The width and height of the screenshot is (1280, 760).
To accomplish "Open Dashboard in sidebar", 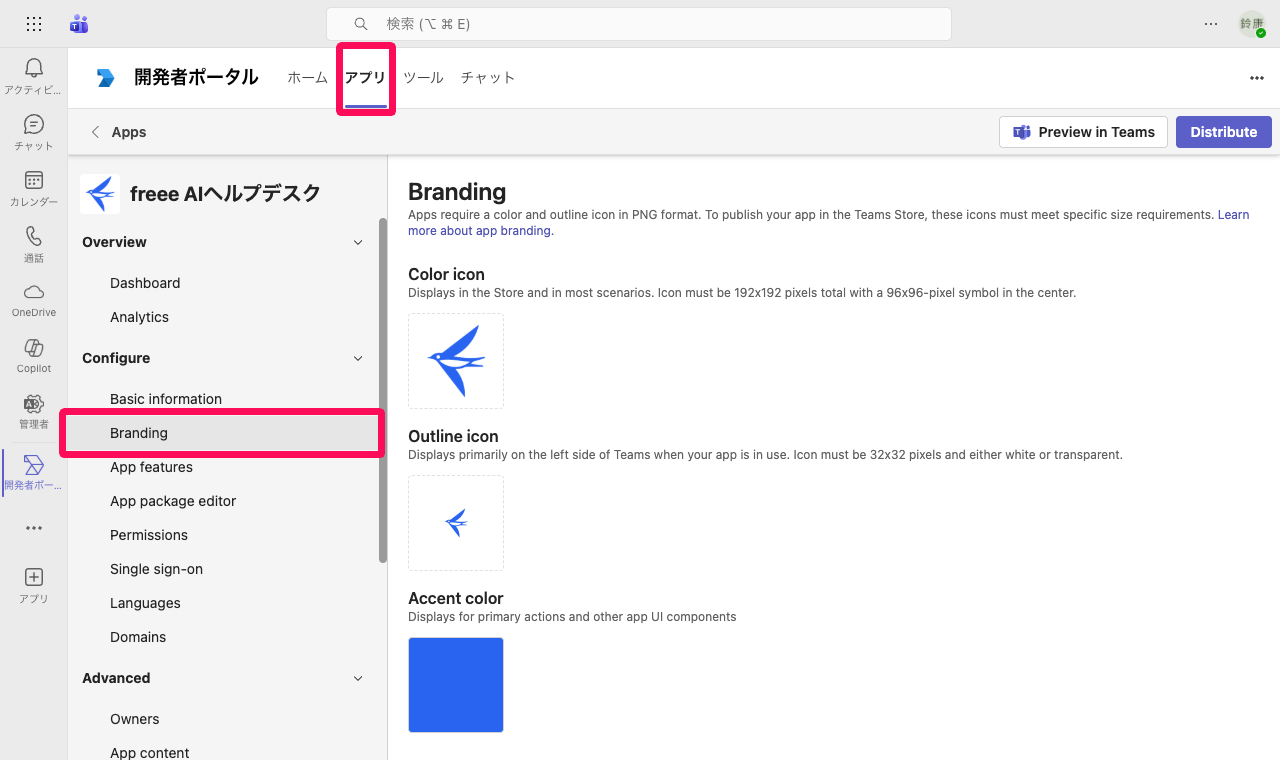I will click(145, 283).
